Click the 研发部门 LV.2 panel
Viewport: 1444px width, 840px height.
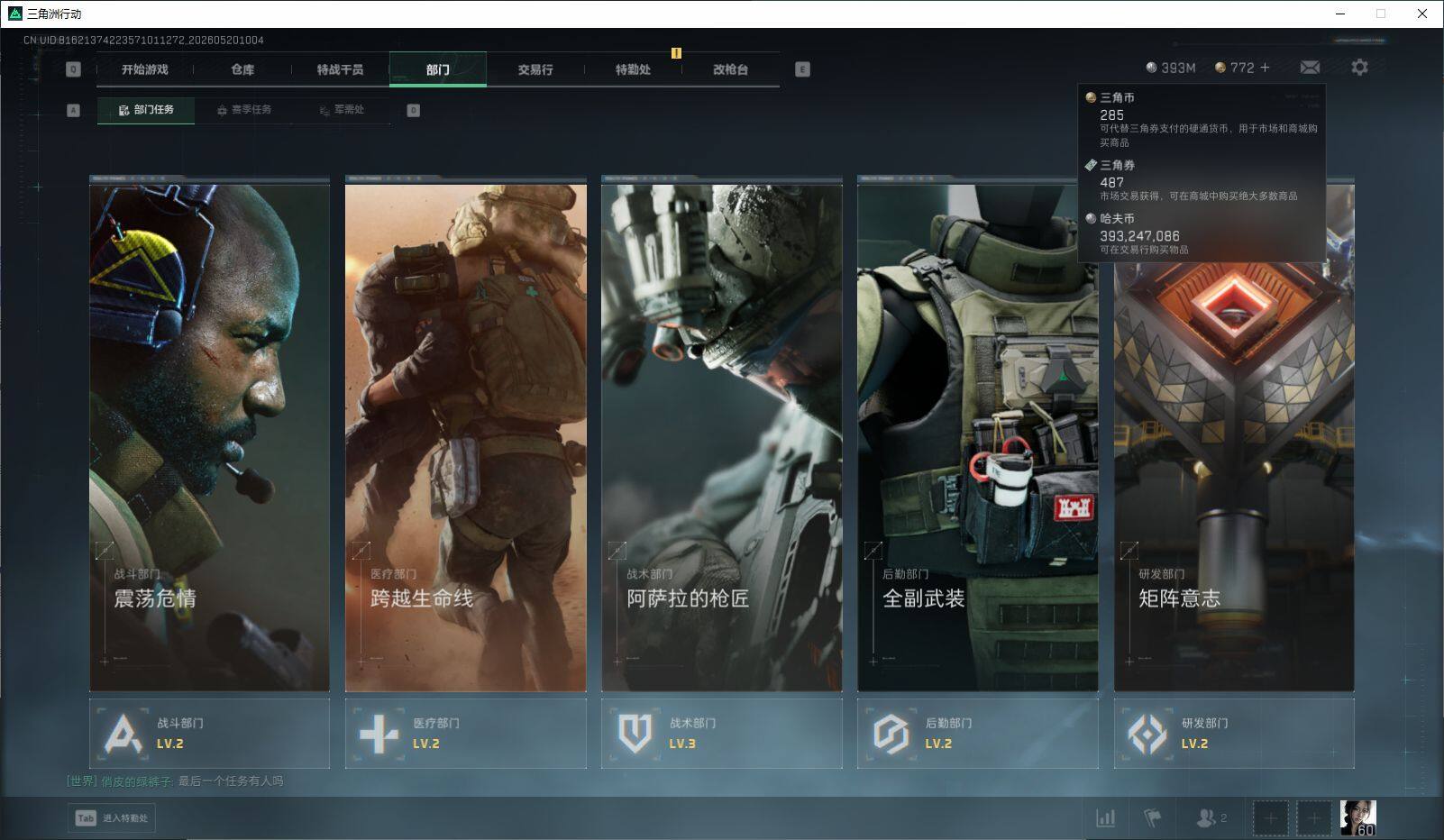pyautogui.click(x=1234, y=734)
